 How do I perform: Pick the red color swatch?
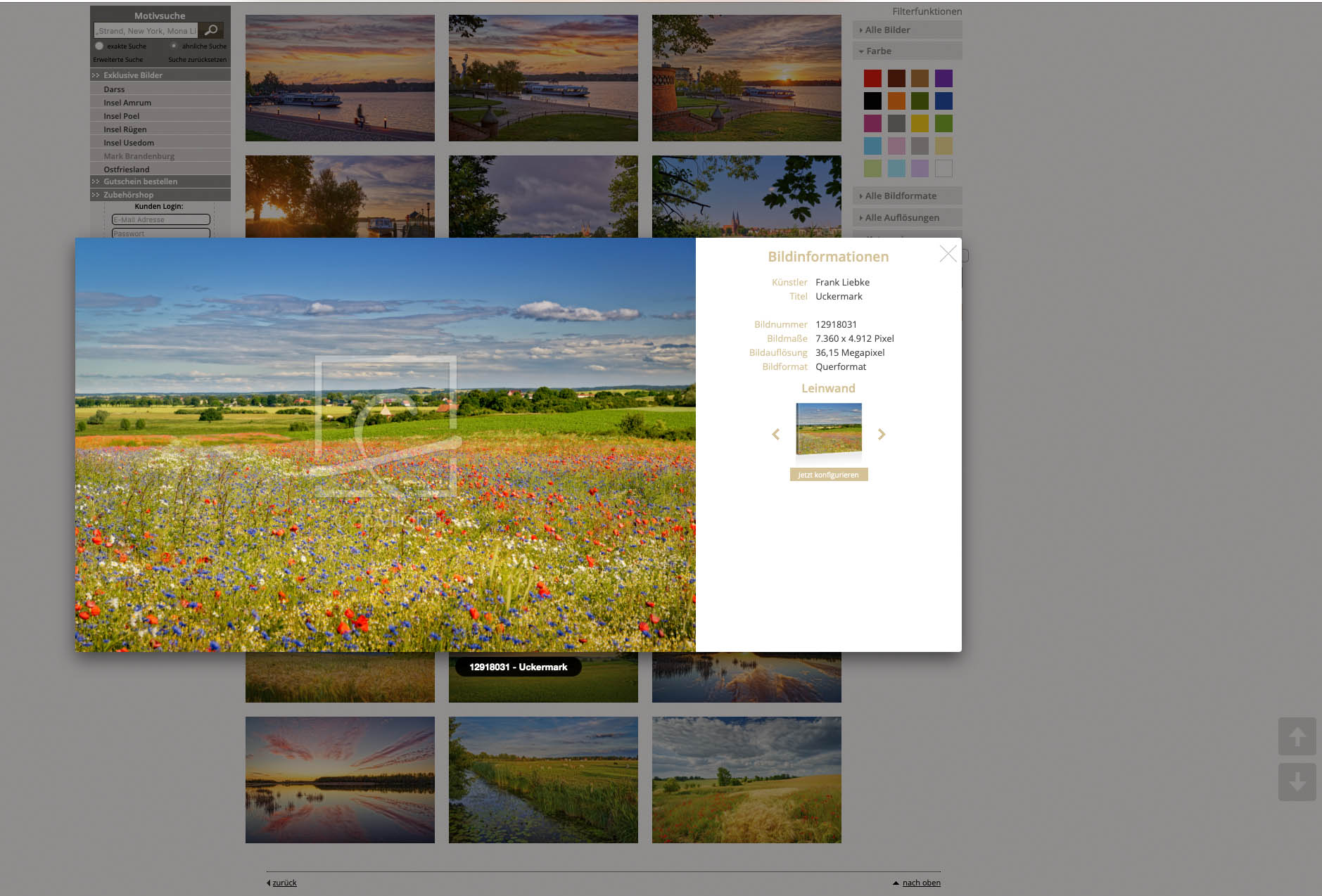[872, 78]
